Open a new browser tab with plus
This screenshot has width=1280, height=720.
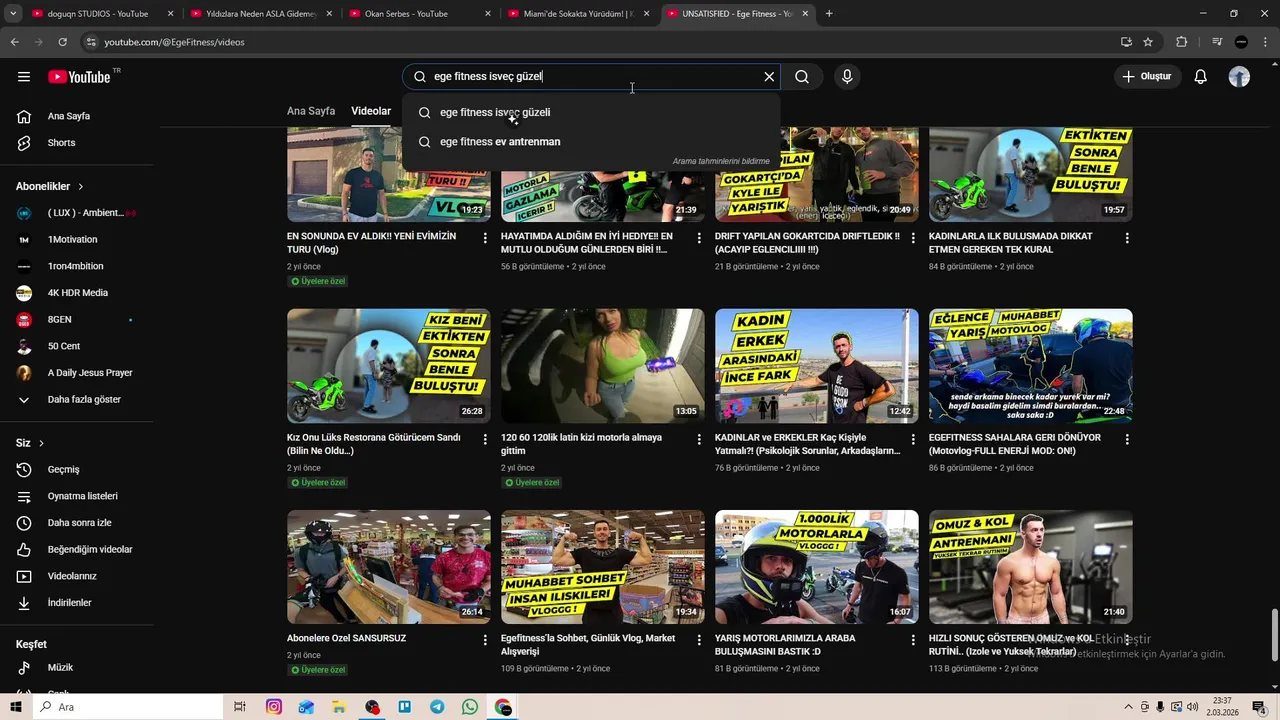pyautogui.click(x=829, y=14)
